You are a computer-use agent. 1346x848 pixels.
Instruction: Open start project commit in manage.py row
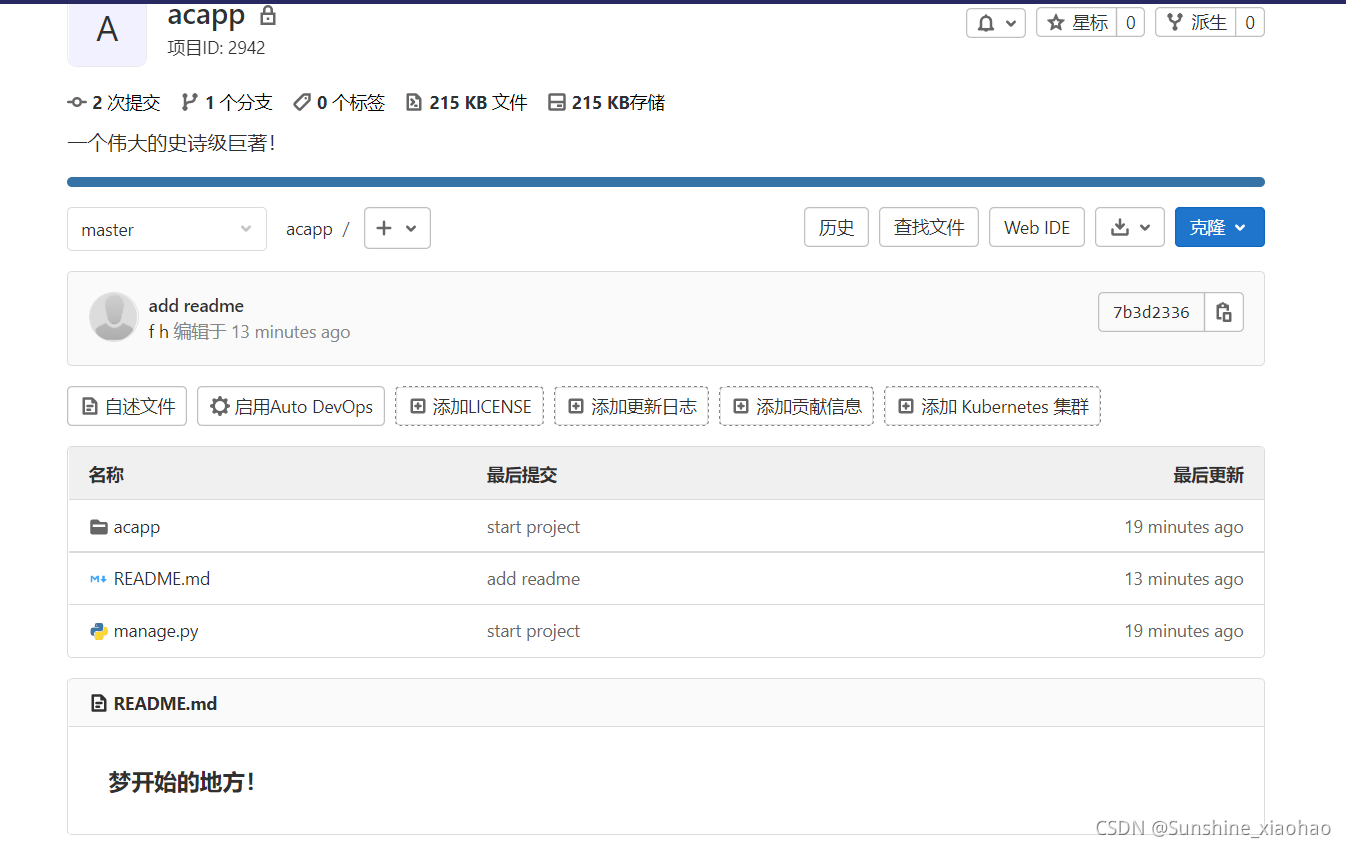533,631
